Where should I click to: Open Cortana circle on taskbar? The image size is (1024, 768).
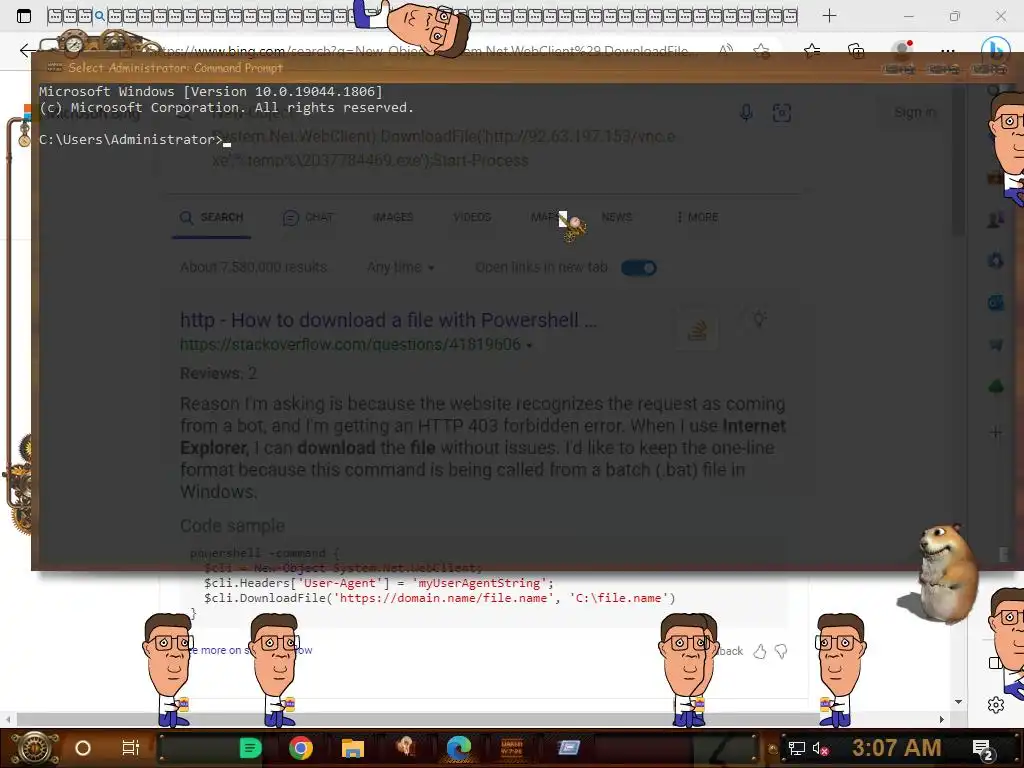pyautogui.click(x=83, y=748)
